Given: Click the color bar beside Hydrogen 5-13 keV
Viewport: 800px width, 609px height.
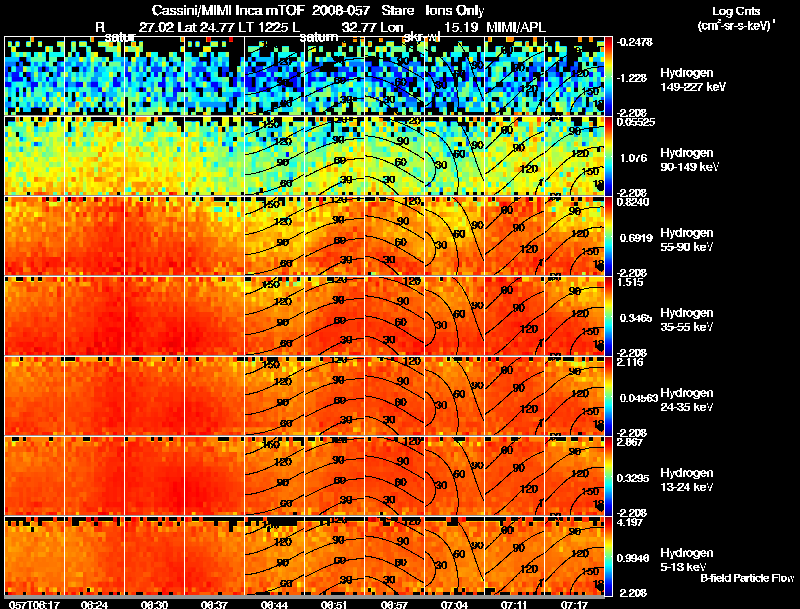Looking at the screenshot, I should tap(608, 556).
